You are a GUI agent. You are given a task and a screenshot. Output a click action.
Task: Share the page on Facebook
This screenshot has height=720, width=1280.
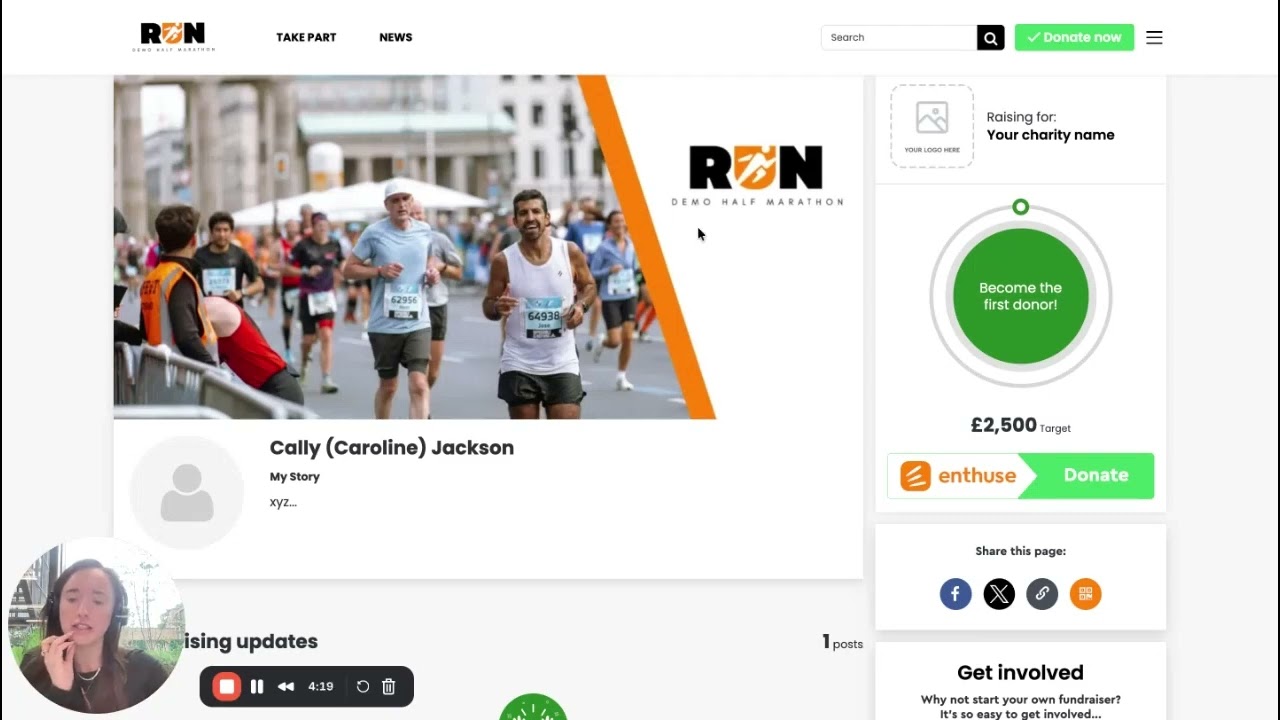[x=955, y=594]
